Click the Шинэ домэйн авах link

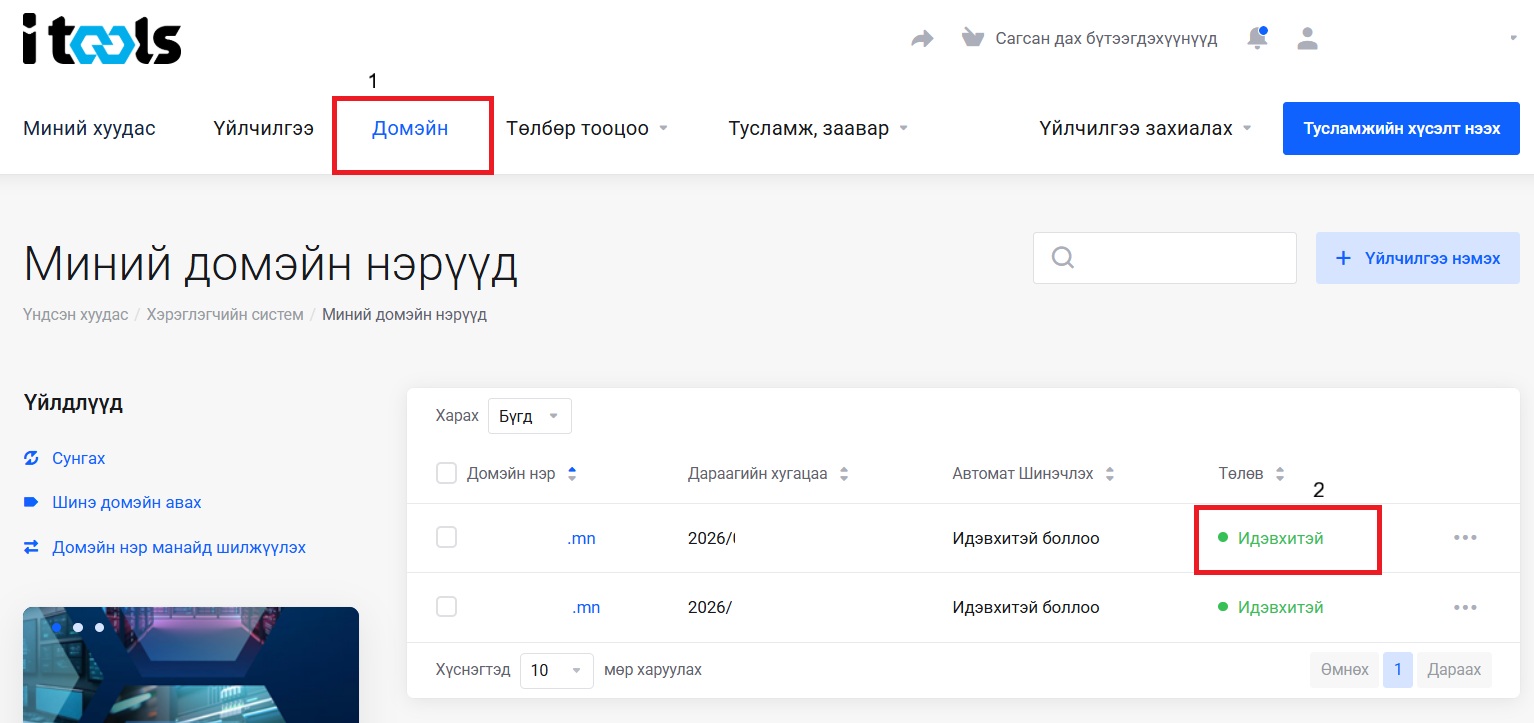click(x=126, y=502)
